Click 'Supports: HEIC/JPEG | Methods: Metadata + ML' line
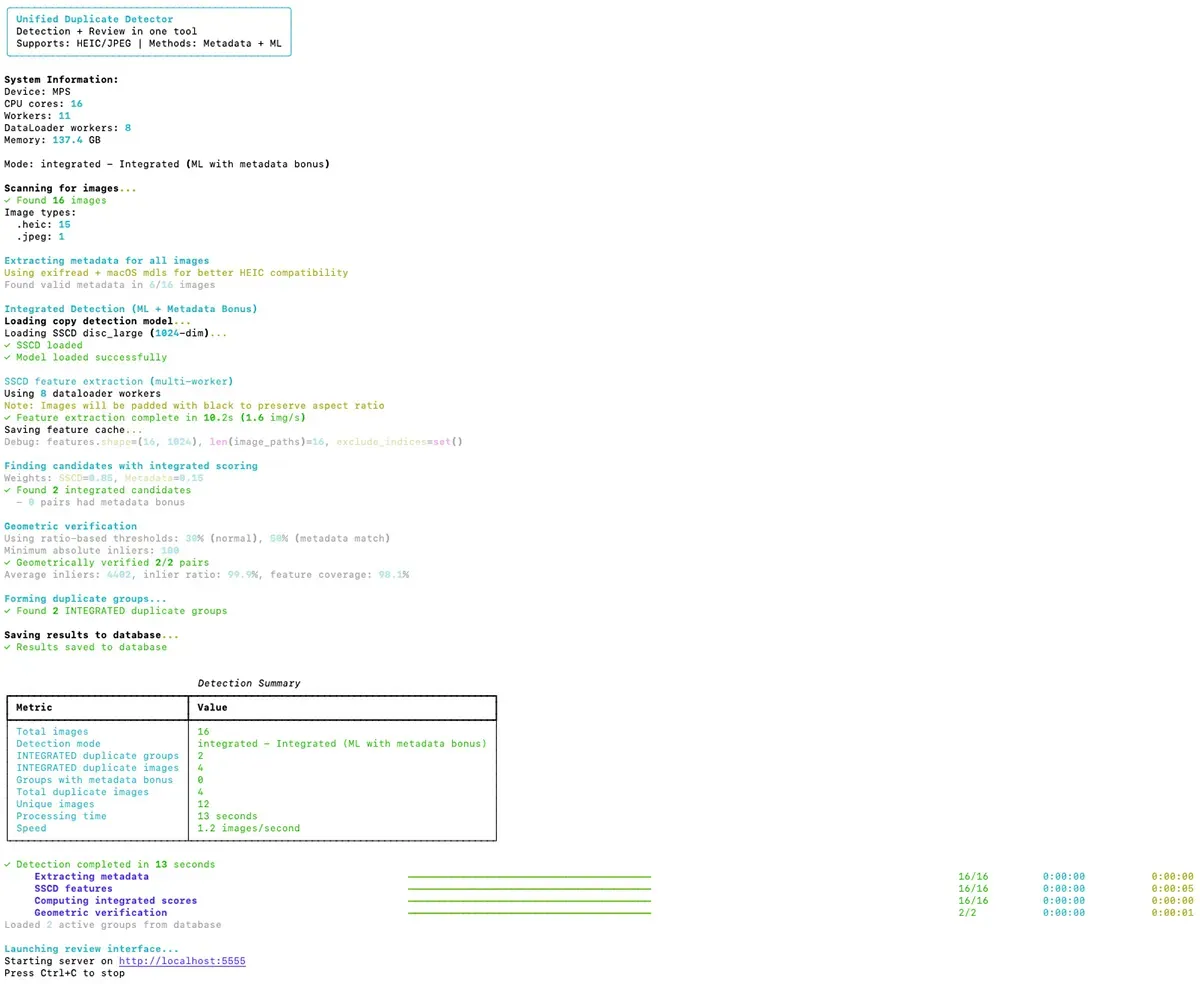Viewport: 1200px width, 984px height. [148, 43]
